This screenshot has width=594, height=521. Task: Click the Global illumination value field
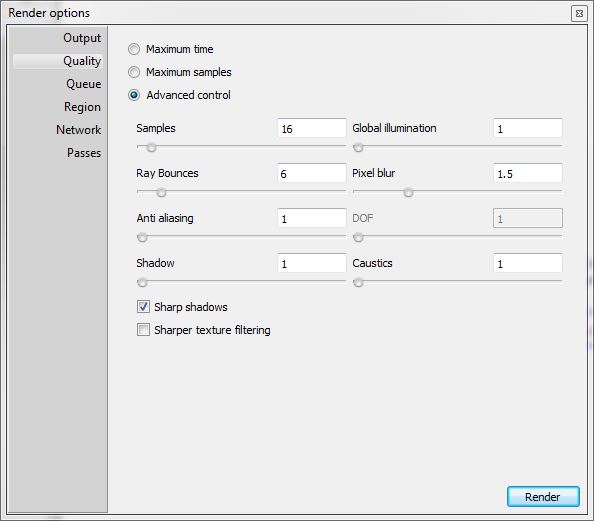[528, 128]
